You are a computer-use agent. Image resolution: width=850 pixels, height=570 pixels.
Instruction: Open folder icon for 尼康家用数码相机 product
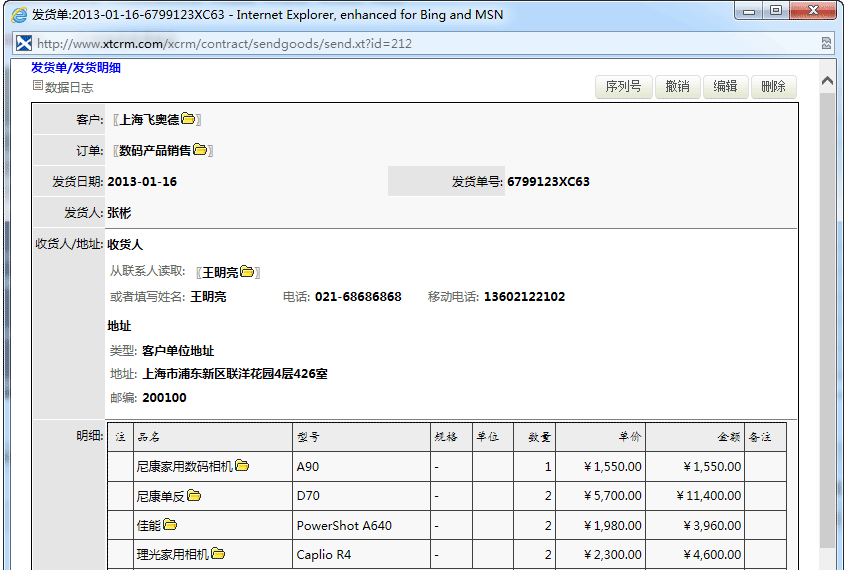242,465
